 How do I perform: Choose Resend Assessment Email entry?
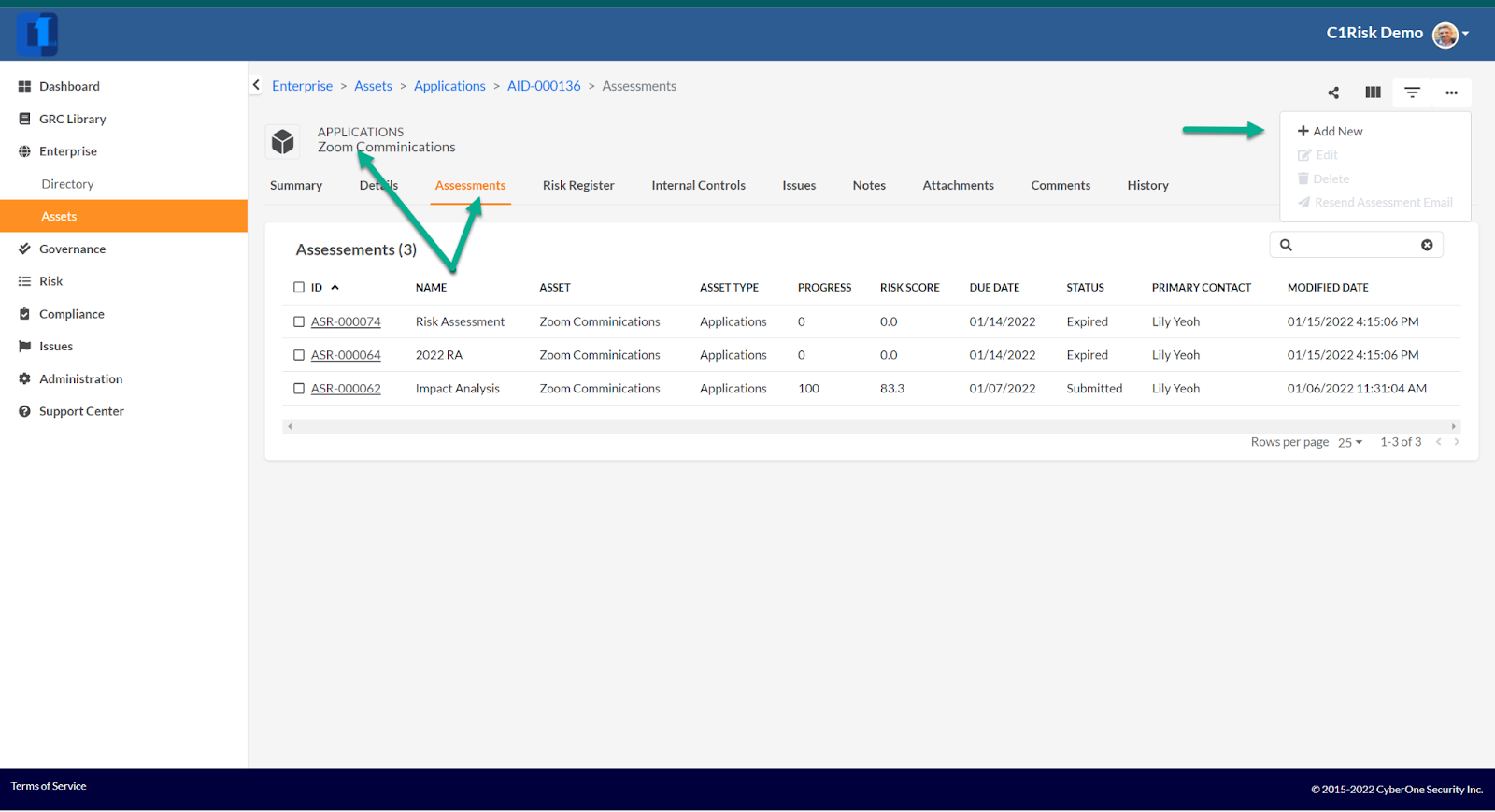(x=1374, y=202)
